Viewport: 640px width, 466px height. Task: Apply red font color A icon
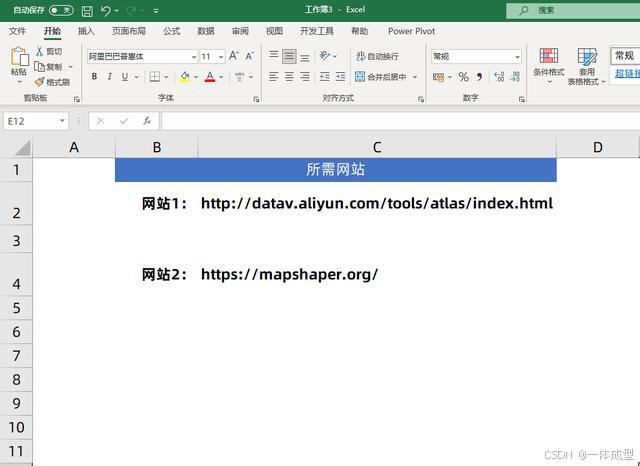pyautogui.click(x=210, y=77)
